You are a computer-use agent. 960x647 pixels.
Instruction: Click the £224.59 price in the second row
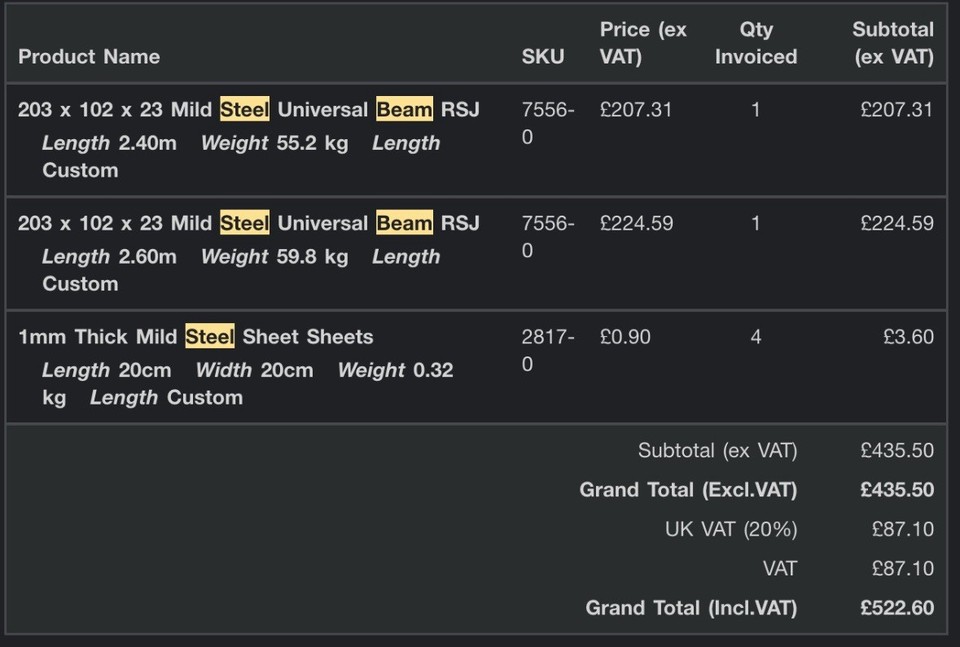coord(636,223)
